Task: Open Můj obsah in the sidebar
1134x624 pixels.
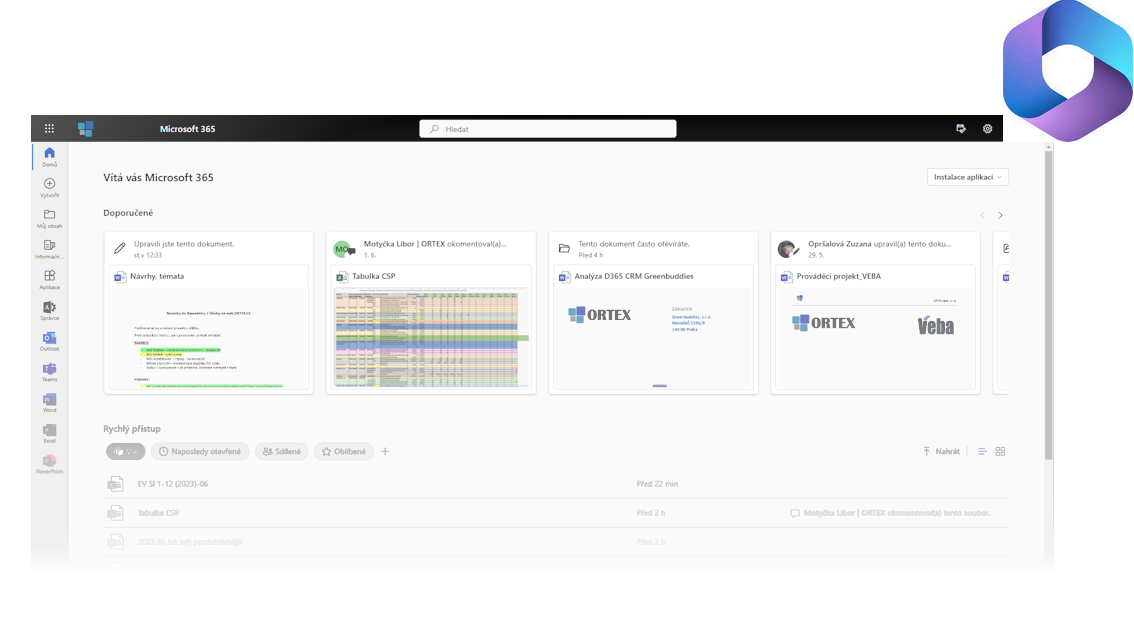Action: [49, 218]
